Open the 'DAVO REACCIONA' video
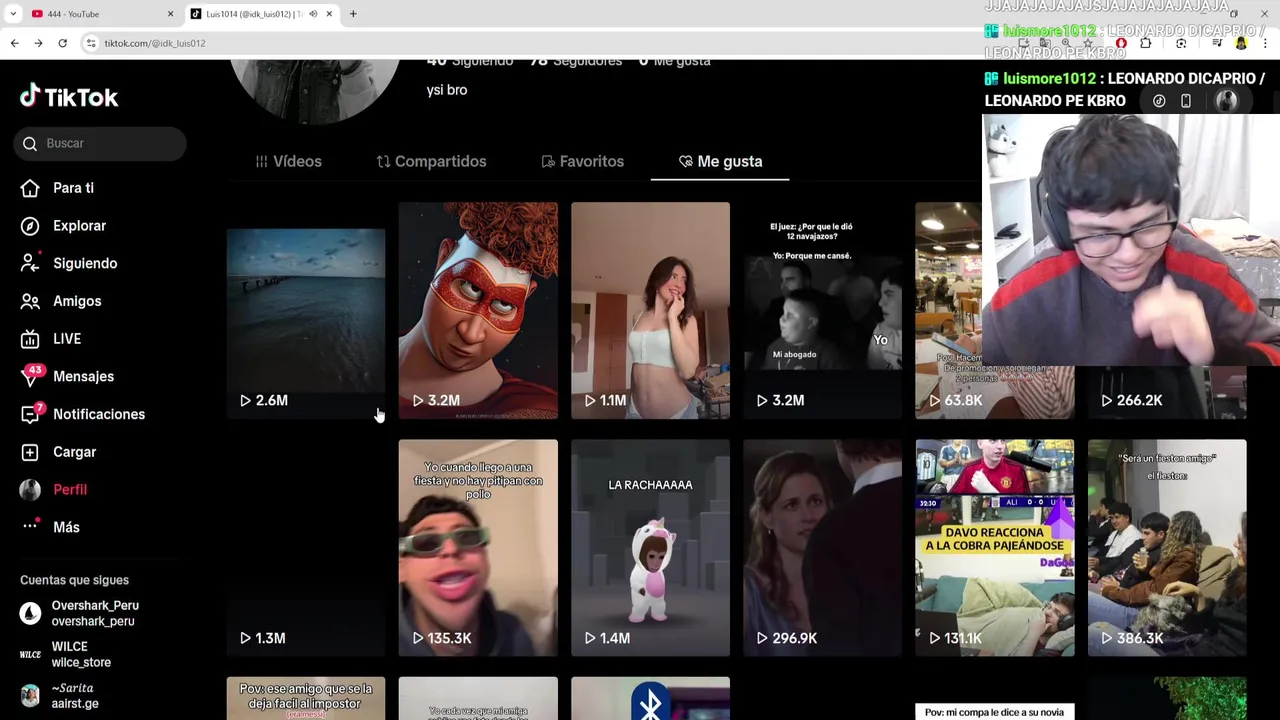This screenshot has width=1280, height=720. coord(995,548)
